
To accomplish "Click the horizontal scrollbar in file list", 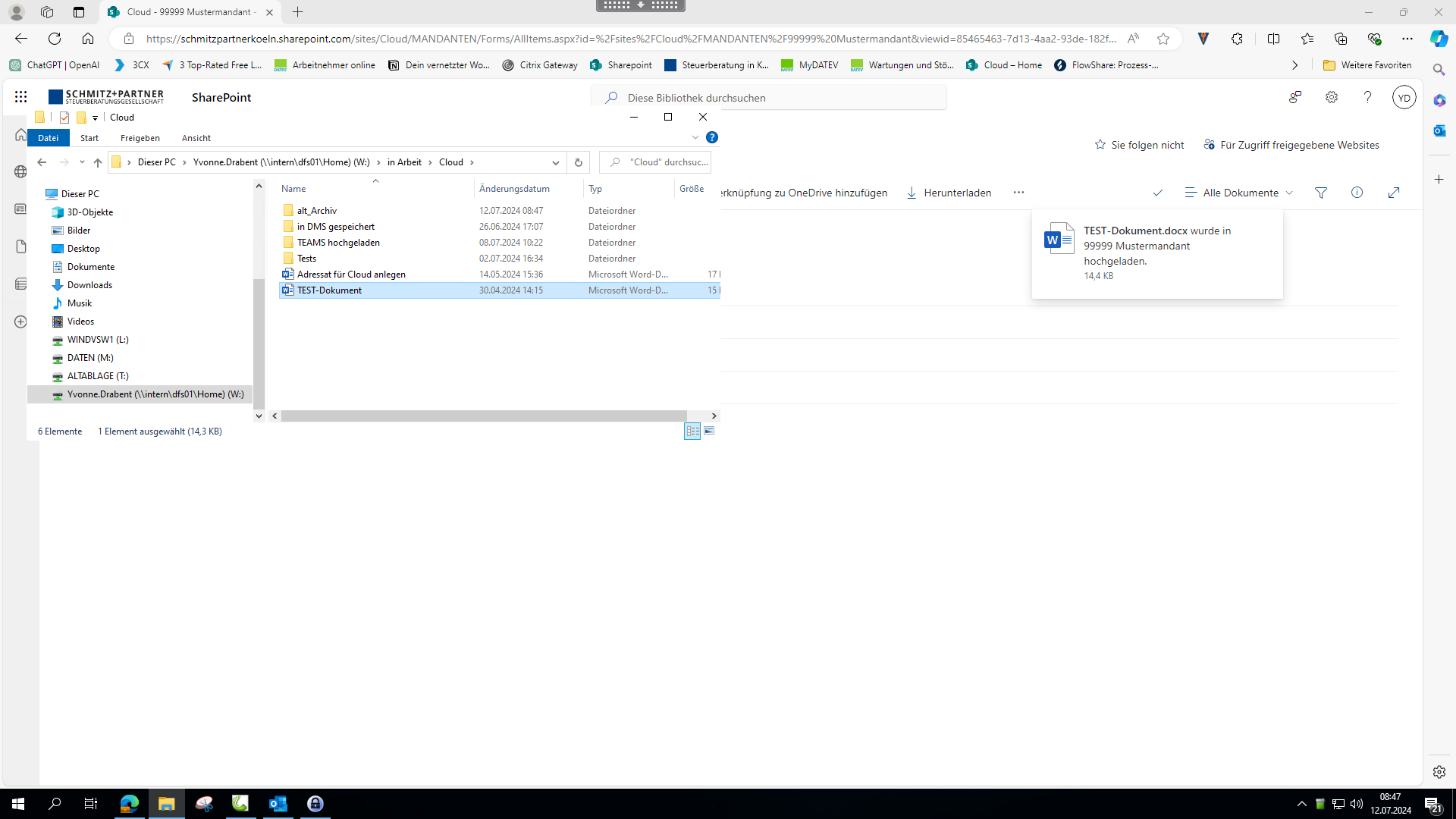I will tap(484, 416).
